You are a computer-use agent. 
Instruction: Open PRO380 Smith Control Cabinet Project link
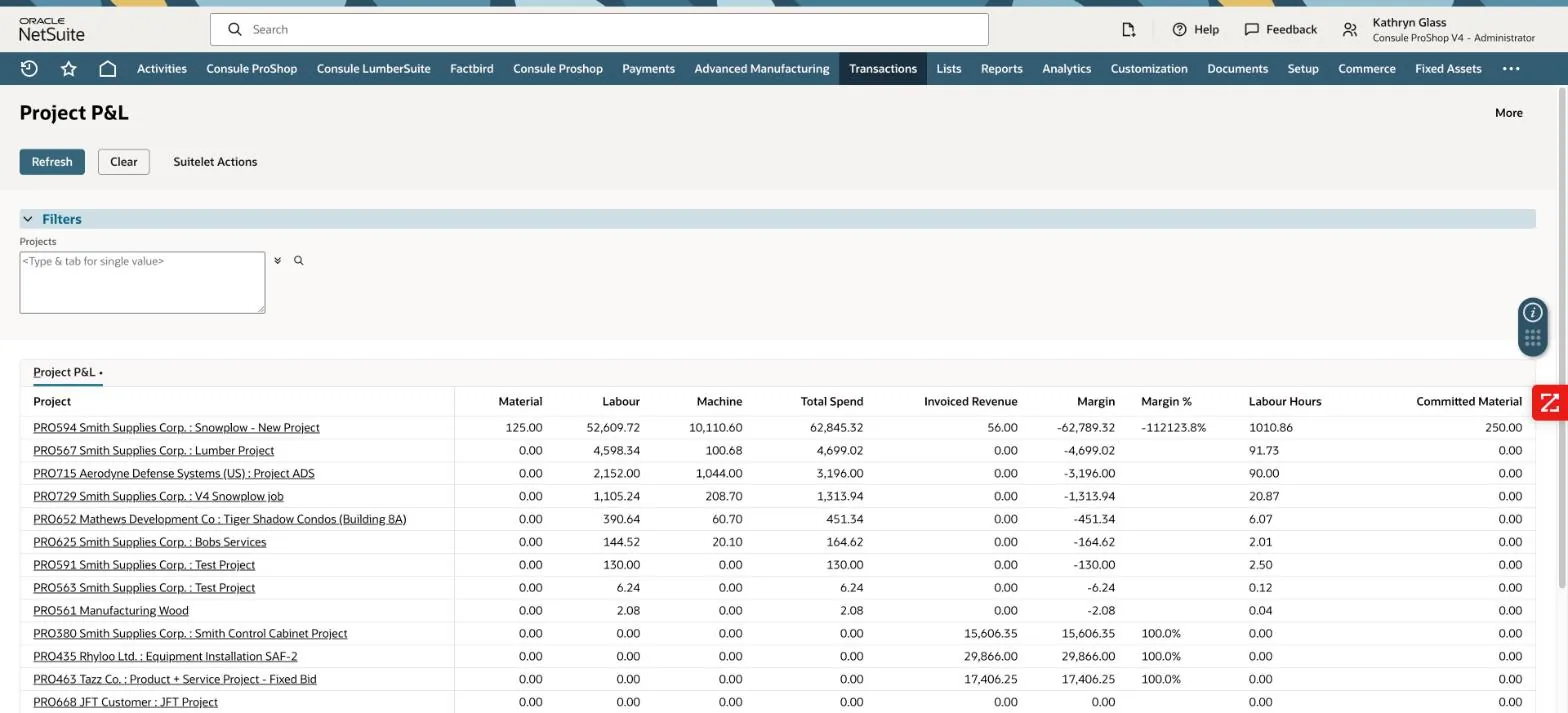190,634
